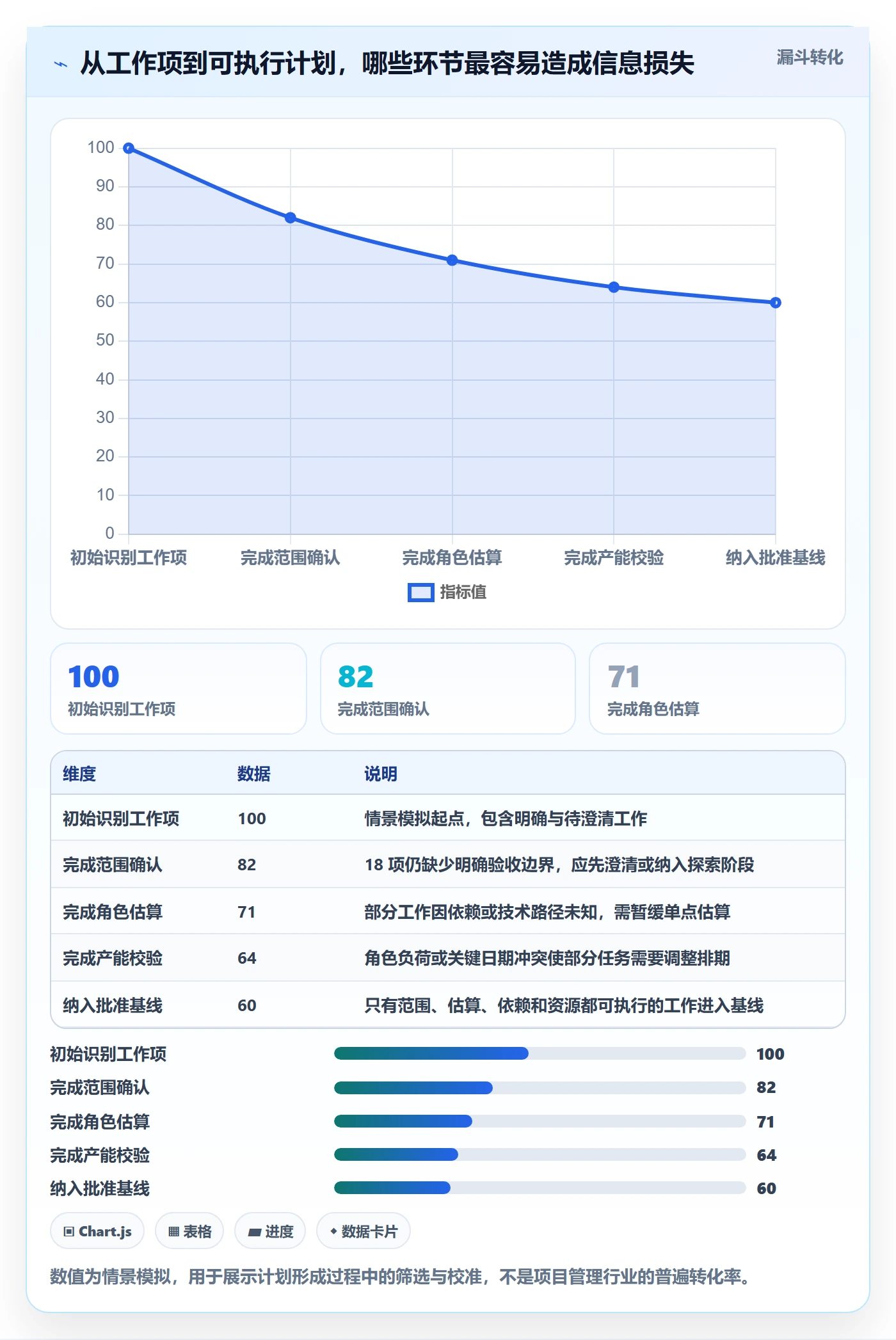The width and height of the screenshot is (896, 1340).
Task: Click the 指标值 legend label
Action: click(x=463, y=593)
